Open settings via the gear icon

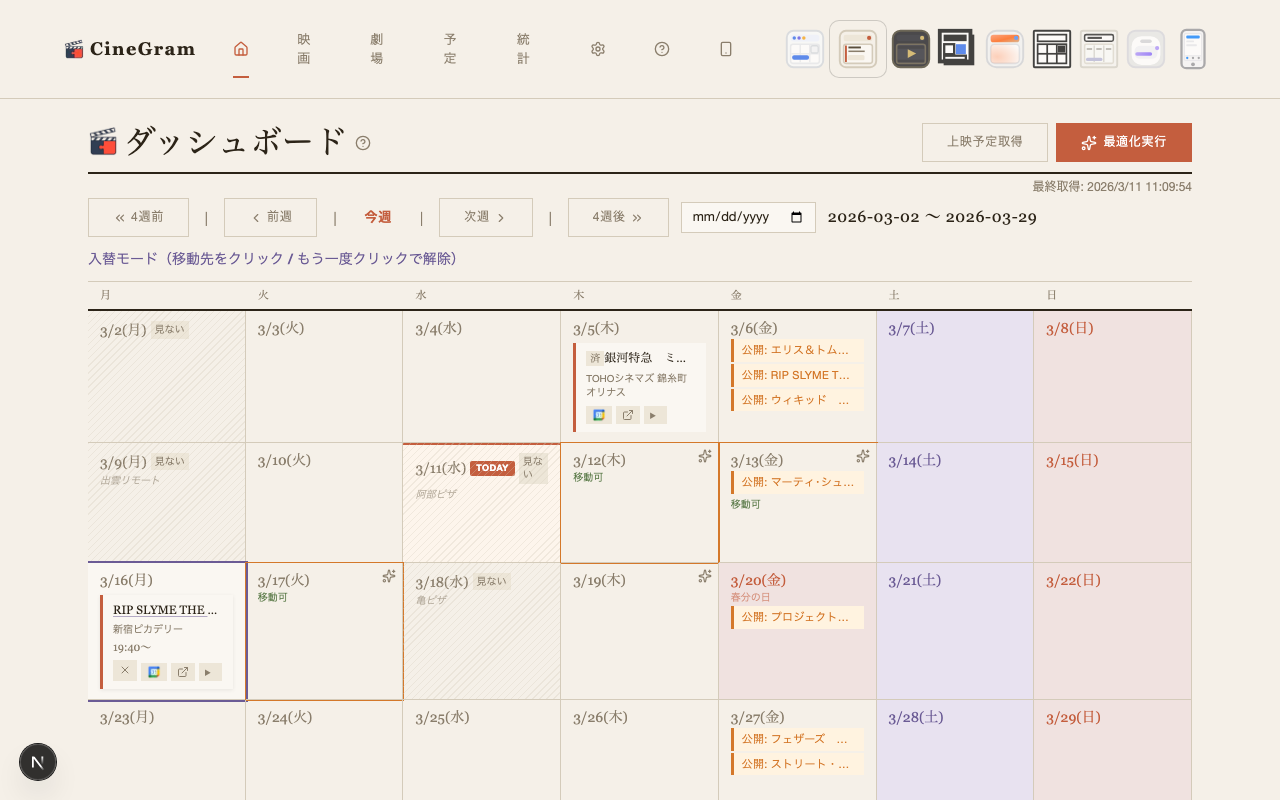pyautogui.click(x=598, y=49)
